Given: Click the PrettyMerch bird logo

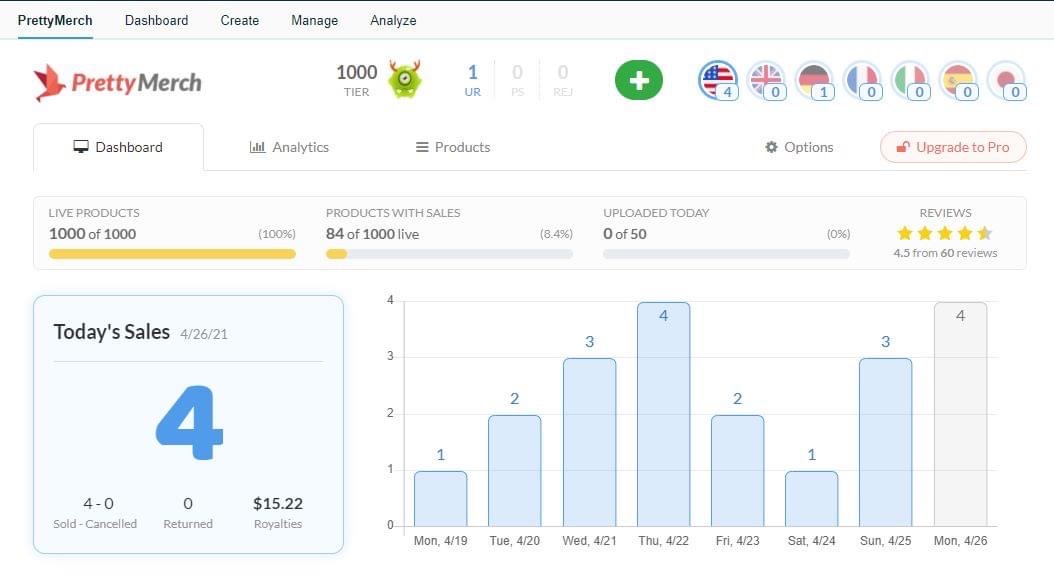Looking at the screenshot, I should [50, 83].
